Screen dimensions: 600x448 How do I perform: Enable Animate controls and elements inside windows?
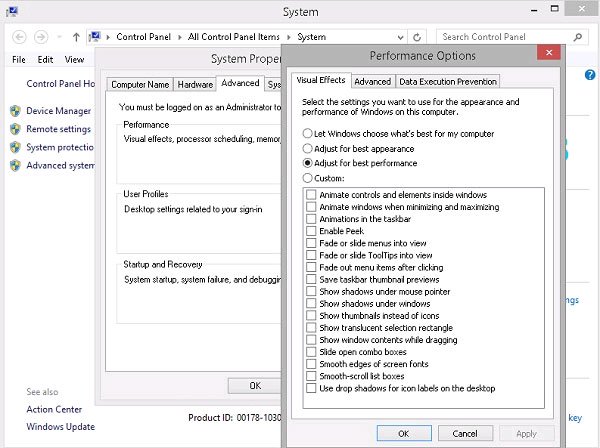click(x=311, y=195)
